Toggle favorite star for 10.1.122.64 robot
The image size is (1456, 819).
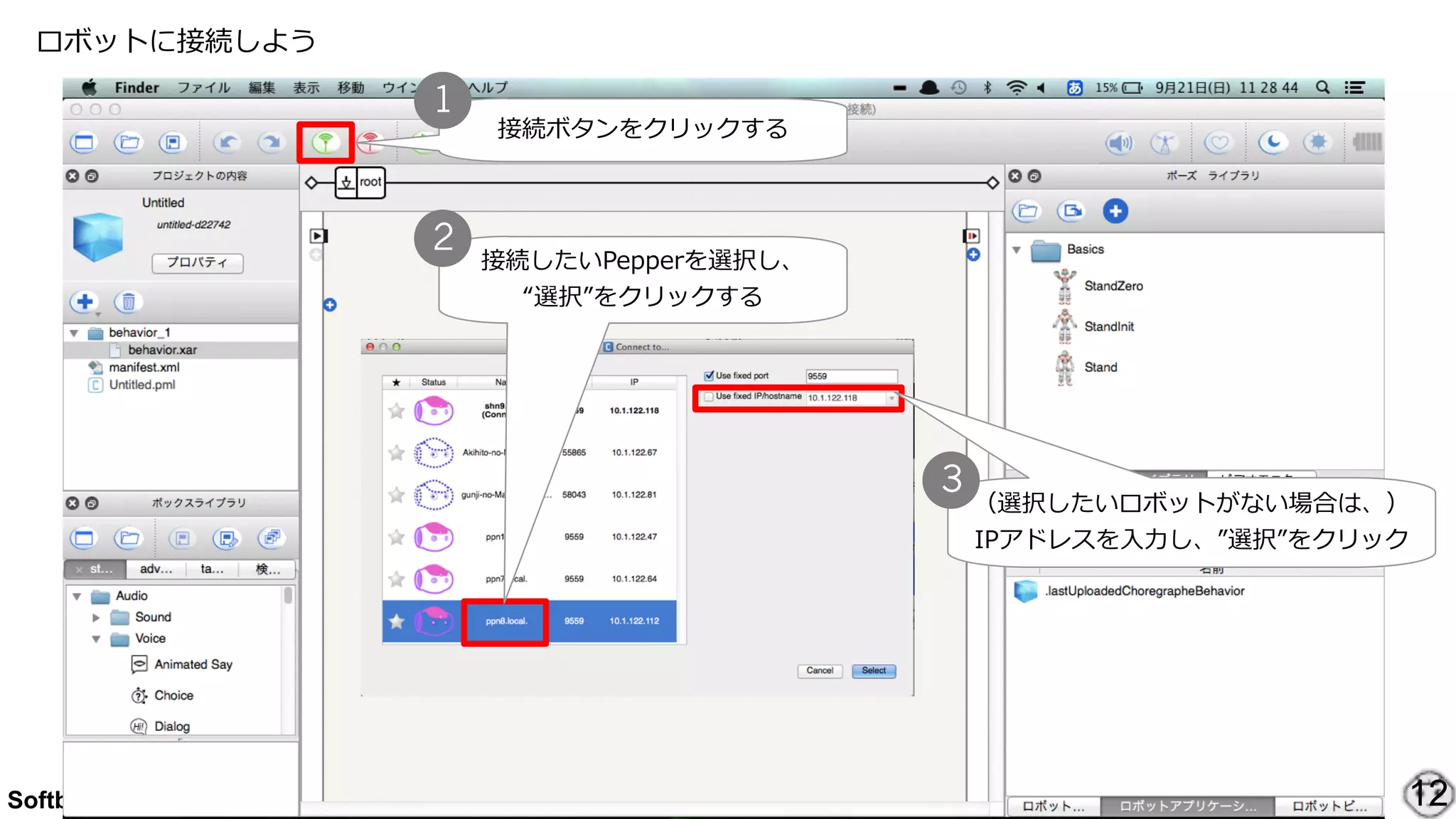[397, 579]
